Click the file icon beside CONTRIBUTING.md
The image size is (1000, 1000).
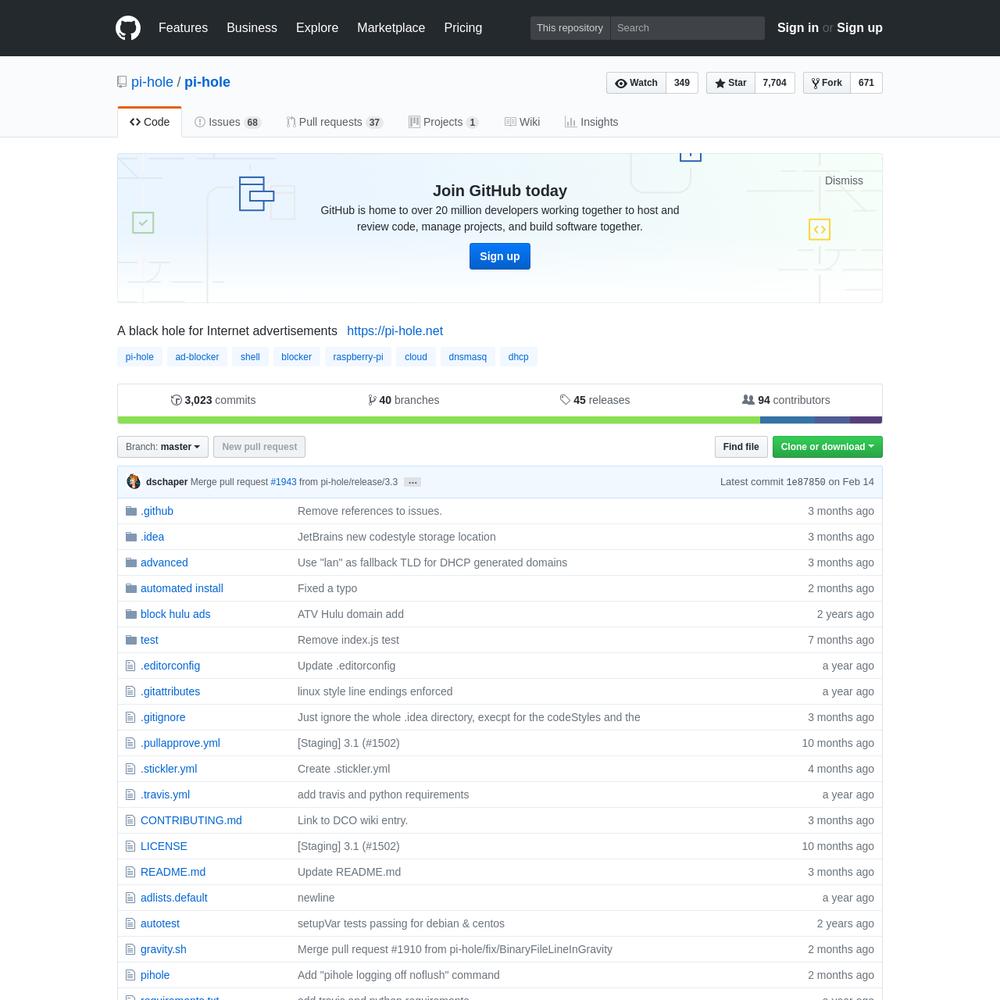tap(131, 820)
